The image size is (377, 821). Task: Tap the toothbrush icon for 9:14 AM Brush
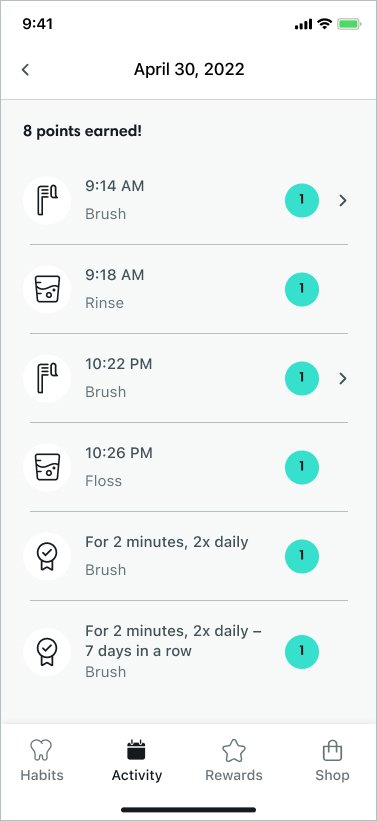point(47,201)
